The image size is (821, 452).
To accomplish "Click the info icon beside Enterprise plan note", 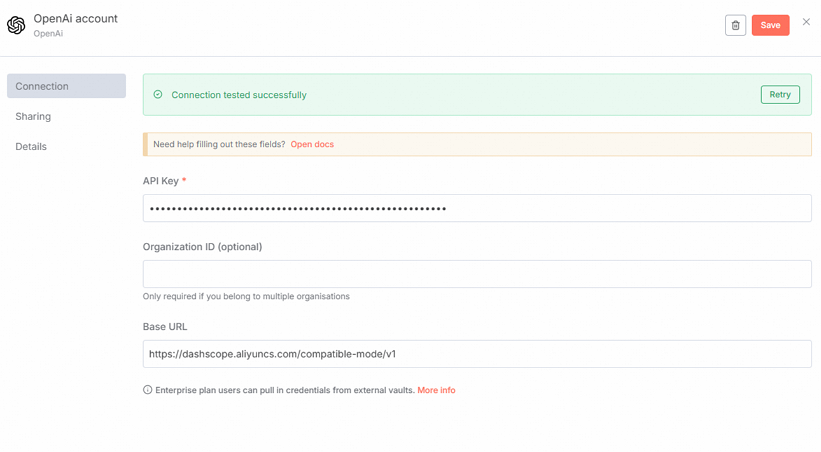I will pyautogui.click(x=148, y=390).
